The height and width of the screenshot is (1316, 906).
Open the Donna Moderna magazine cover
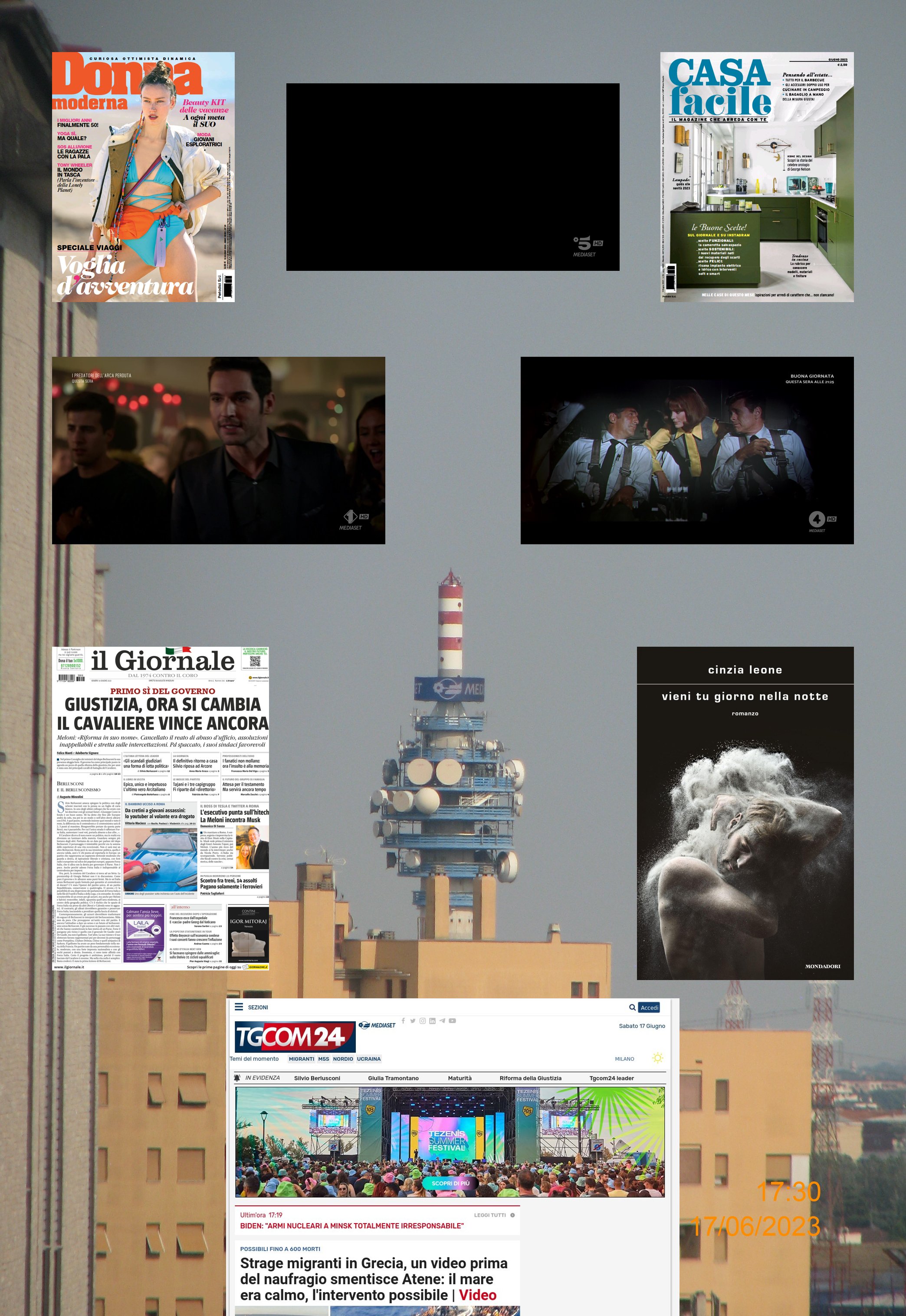pos(143,177)
